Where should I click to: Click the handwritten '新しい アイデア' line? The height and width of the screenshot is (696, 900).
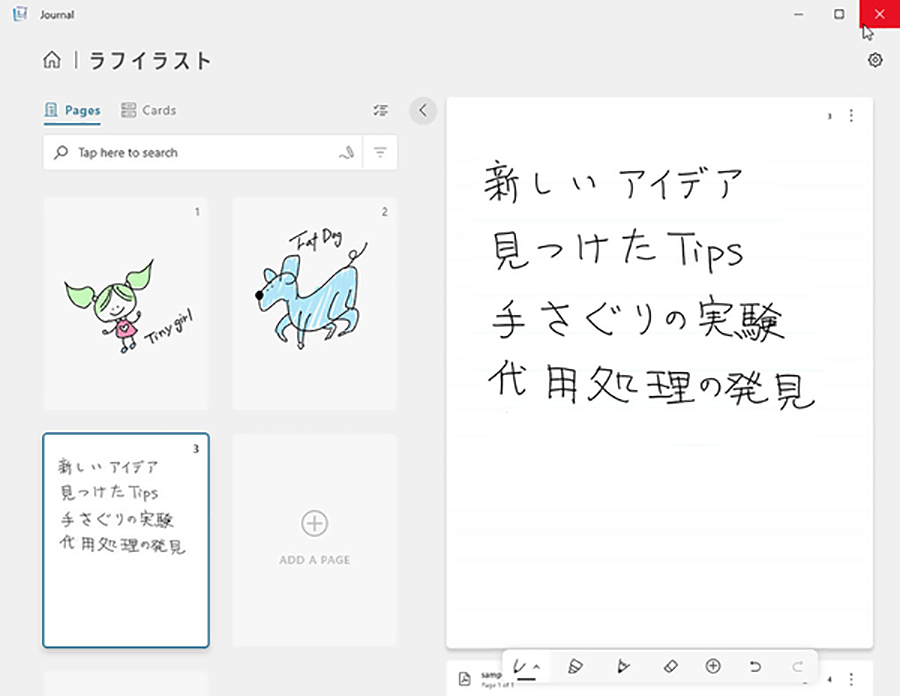(613, 182)
